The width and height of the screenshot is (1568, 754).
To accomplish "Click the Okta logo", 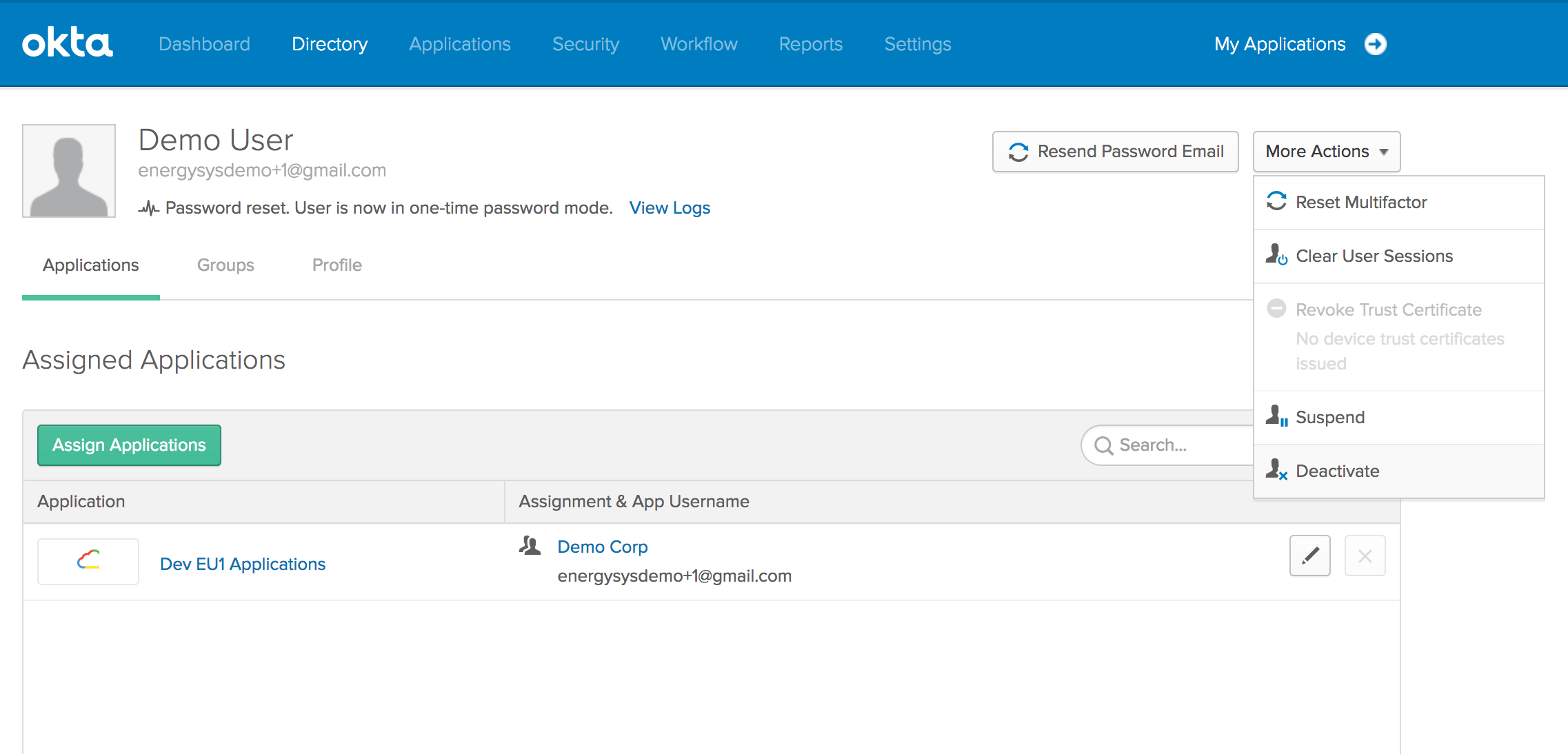I will [x=67, y=43].
